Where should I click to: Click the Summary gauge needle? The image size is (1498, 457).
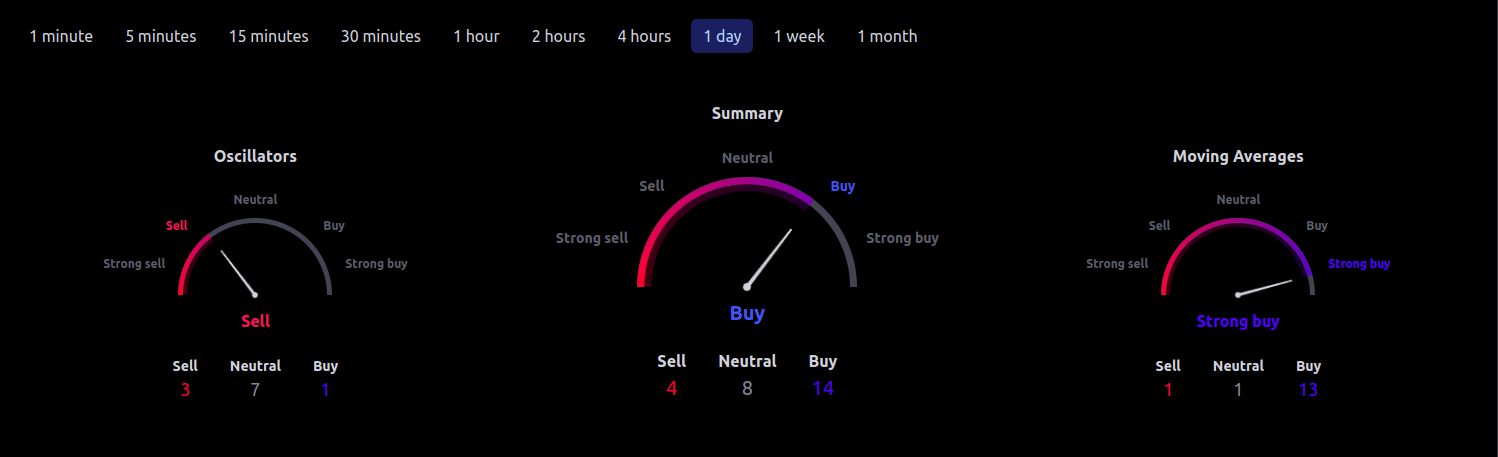pyautogui.click(x=768, y=259)
